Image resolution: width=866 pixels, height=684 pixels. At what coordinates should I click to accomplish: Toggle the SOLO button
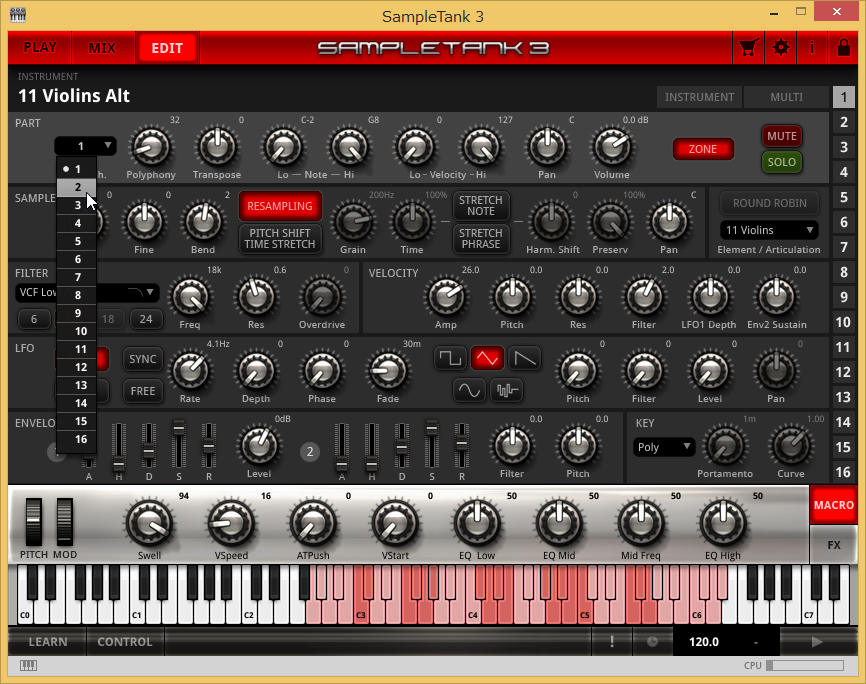click(781, 162)
